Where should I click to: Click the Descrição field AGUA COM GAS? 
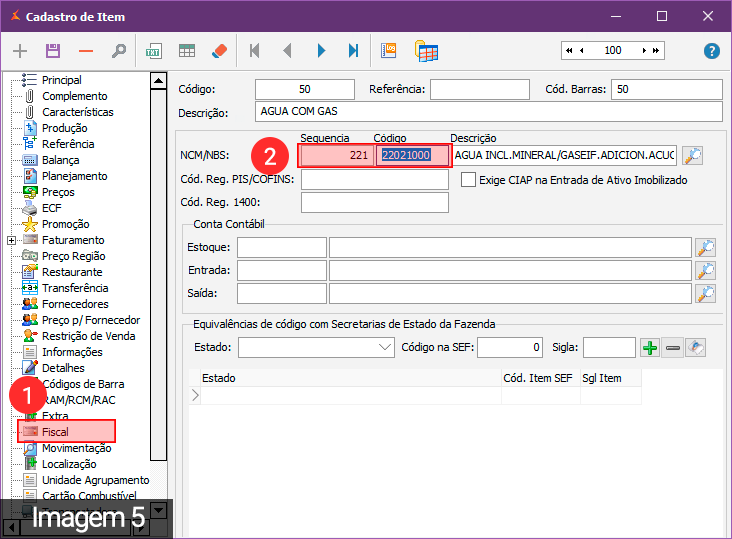click(489, 112)
